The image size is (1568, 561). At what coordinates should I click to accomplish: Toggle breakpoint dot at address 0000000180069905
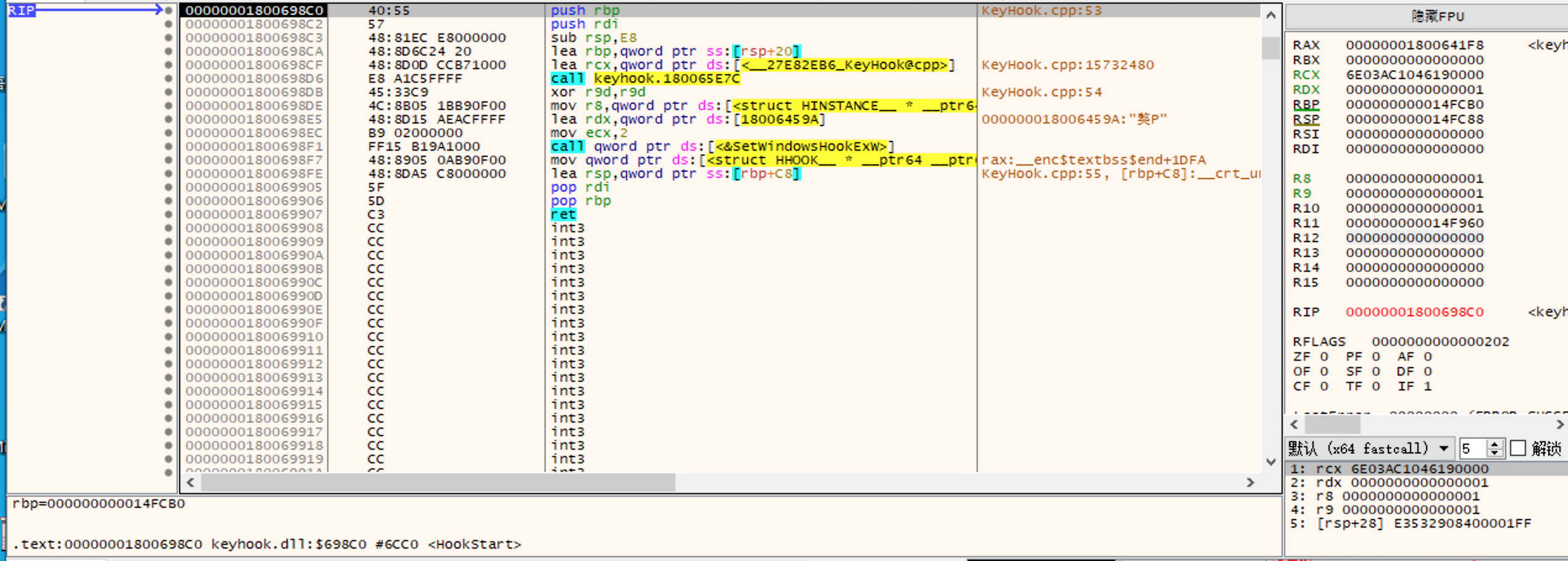tap(168, 187)
